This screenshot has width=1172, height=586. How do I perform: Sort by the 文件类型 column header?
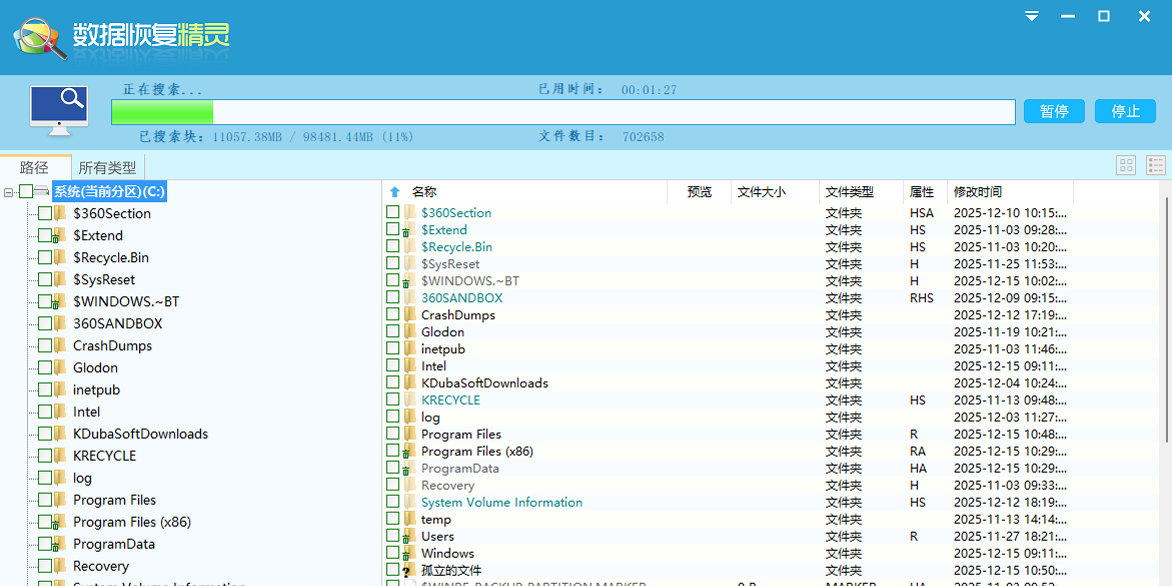click(849, 192)
